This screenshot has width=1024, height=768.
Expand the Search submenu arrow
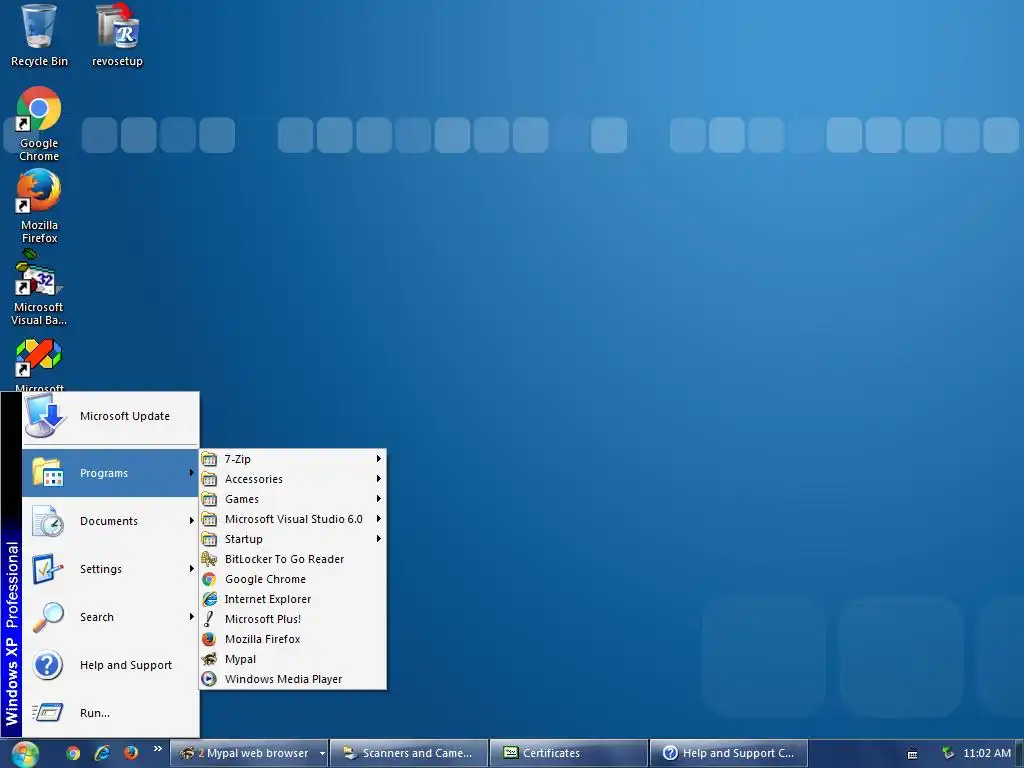[191, 617]
